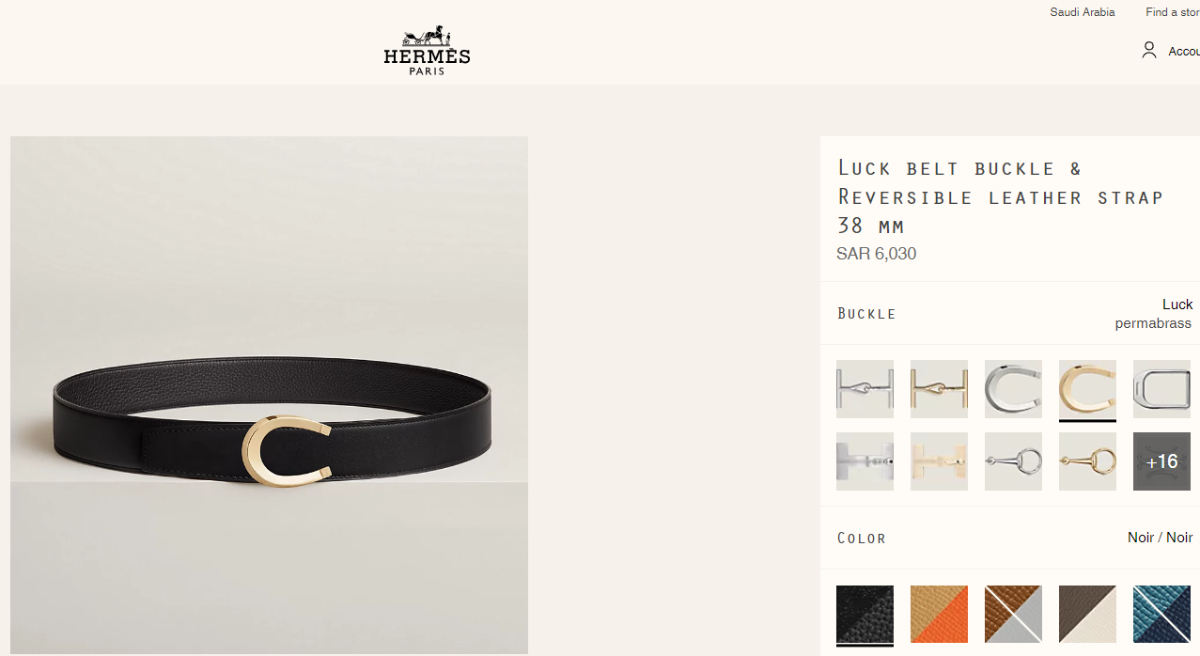Viewport: 1200px width, 656px height.
Task: Pick the gold snaffle bit buckle
Action: pos(1087,461)
